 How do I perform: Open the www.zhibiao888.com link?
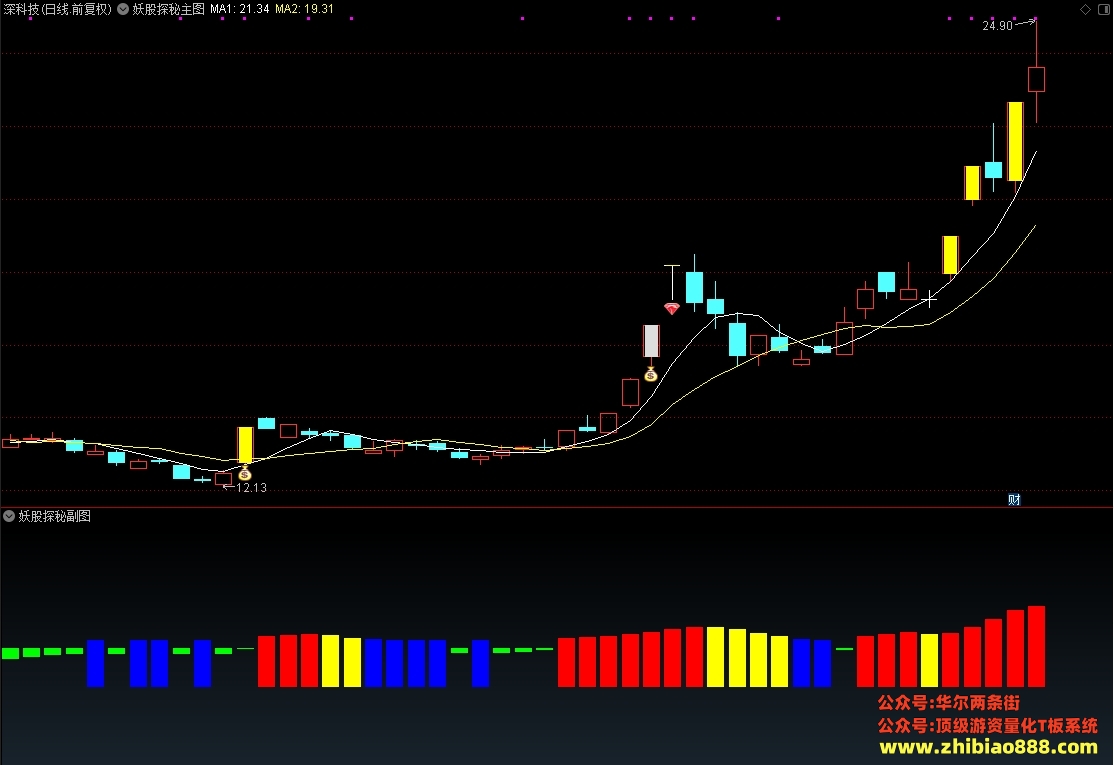click(988, 747)
